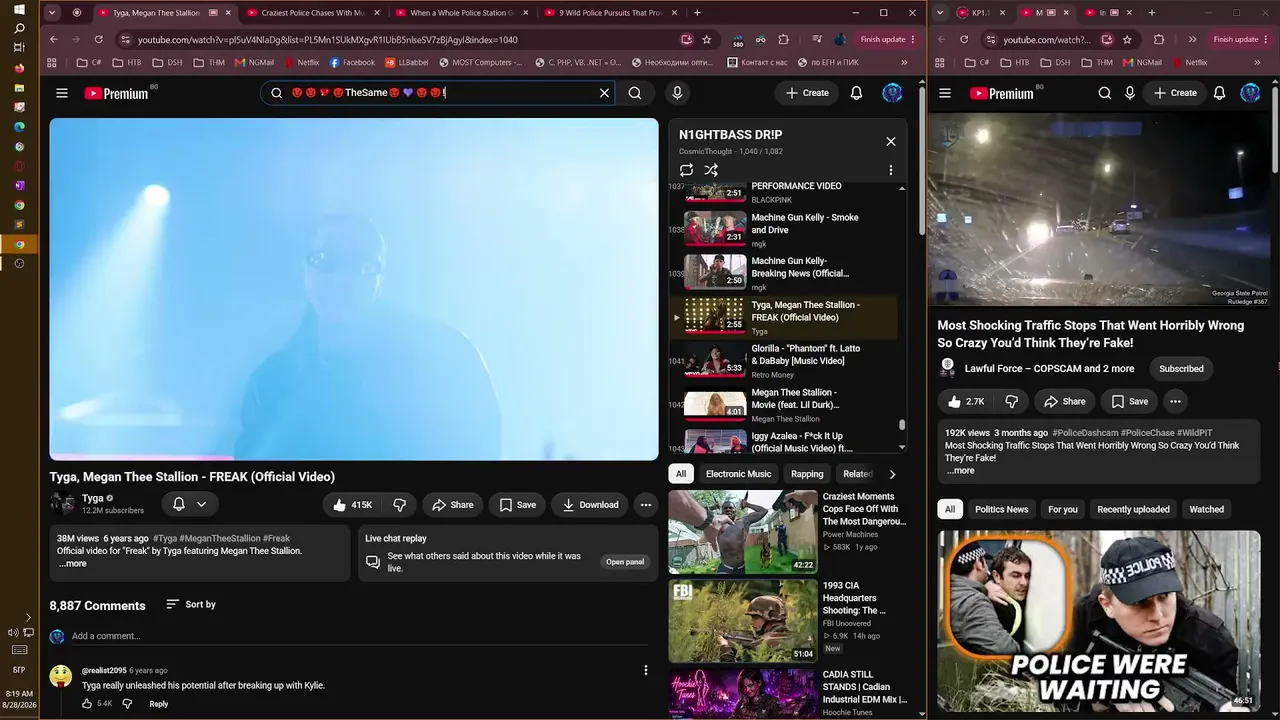
Task: Reply to the @realist2095 comment
Action: (158, 704)
